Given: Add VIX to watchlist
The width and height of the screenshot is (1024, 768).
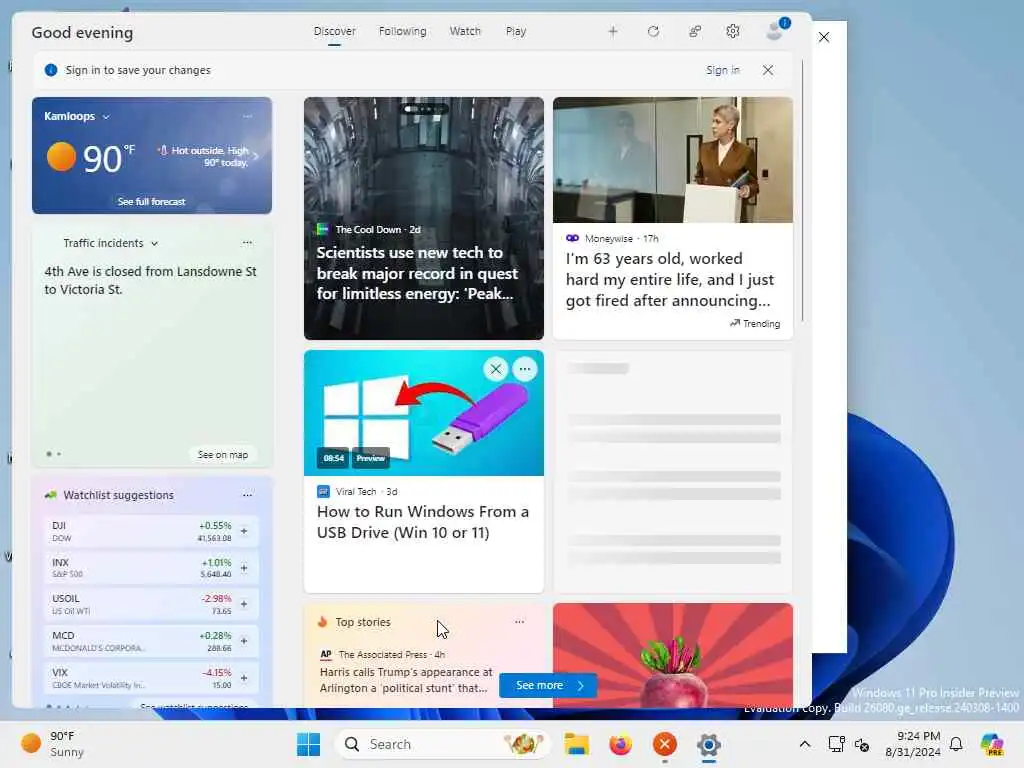Looking at the screenshot, I should pos(244,678).
